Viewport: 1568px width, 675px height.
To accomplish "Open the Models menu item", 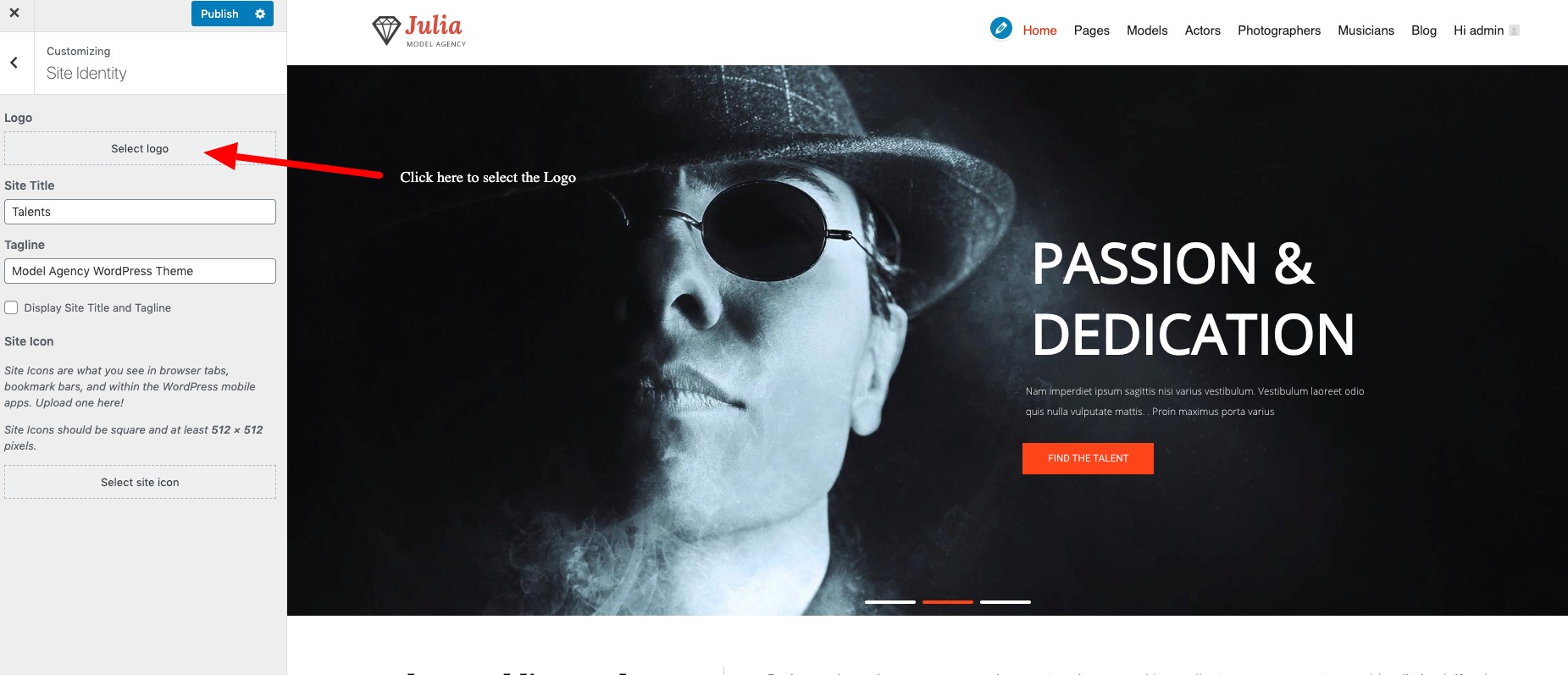I will click(x=1147, y=30).
